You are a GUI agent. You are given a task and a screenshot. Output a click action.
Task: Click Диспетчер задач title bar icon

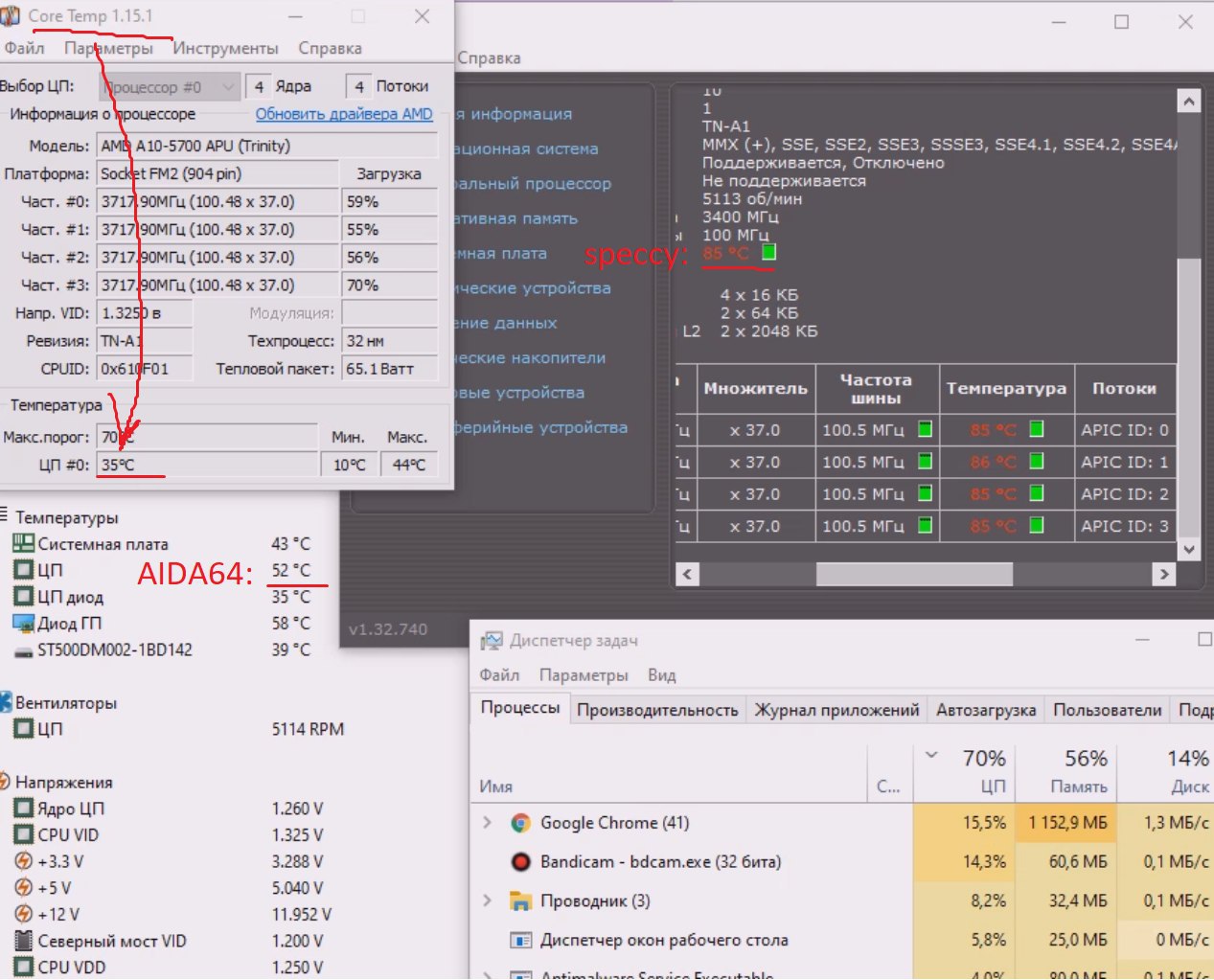(x=492, y=641)
